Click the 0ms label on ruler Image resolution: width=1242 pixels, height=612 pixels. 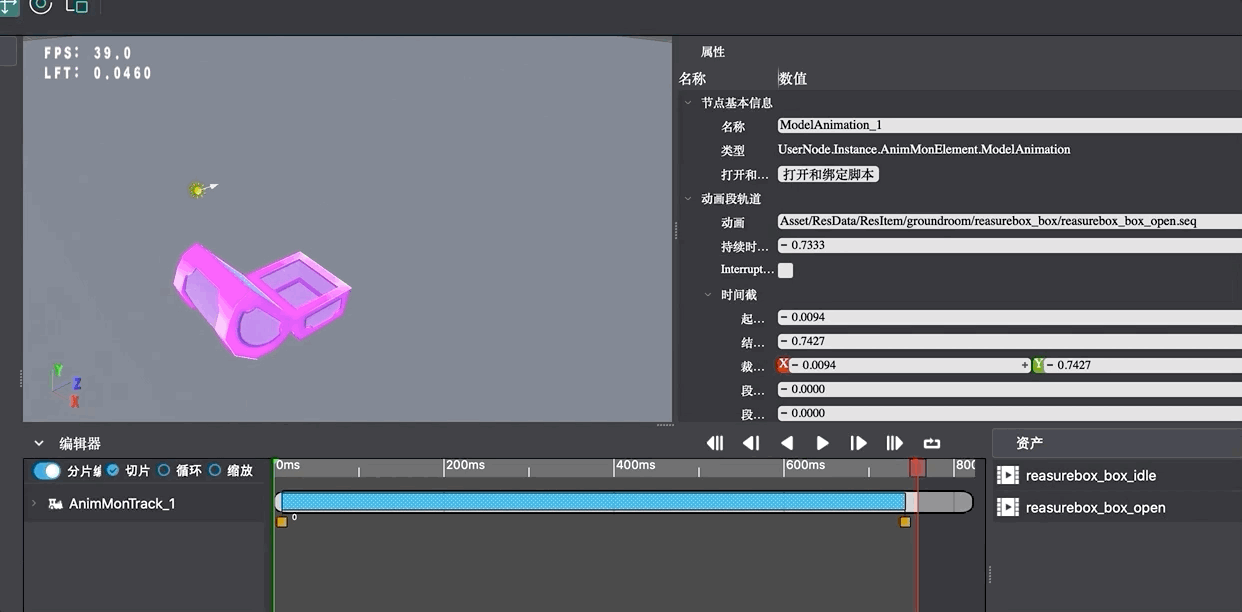coord(288,465)
